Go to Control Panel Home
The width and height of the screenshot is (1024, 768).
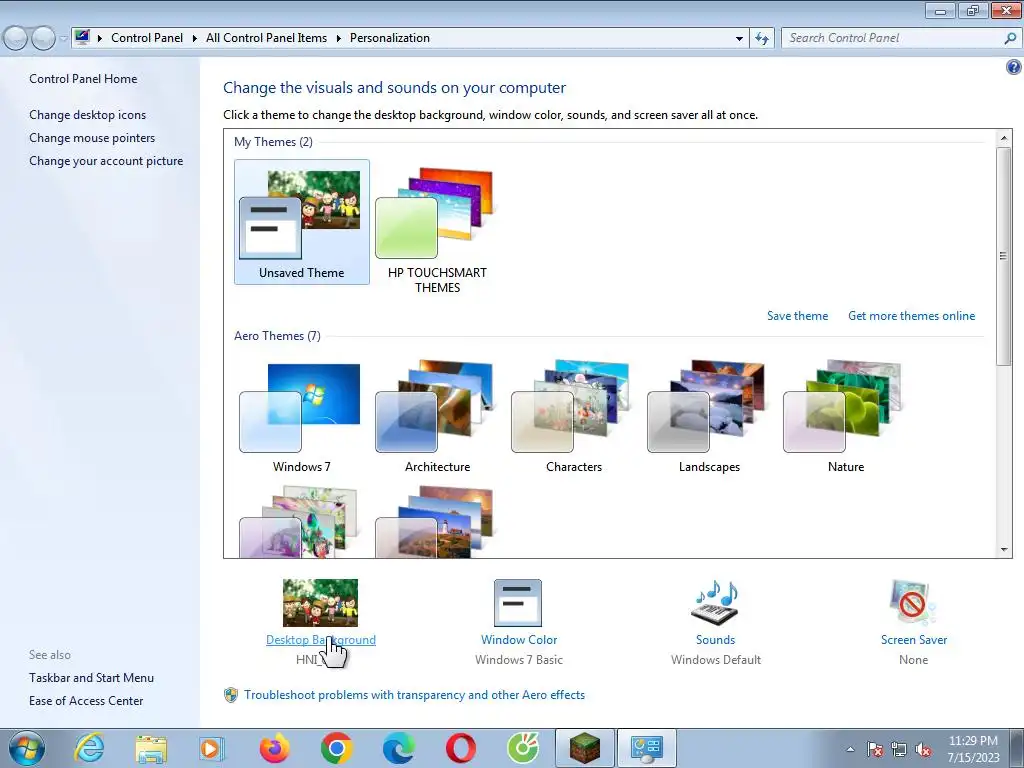tap(83, 79)
